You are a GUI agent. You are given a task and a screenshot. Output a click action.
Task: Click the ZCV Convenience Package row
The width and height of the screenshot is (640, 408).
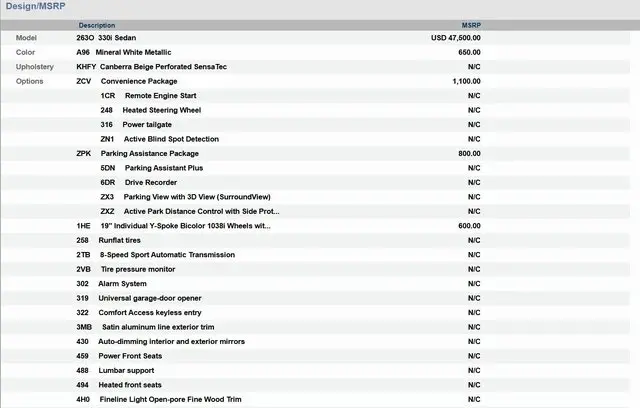[139, 81]
